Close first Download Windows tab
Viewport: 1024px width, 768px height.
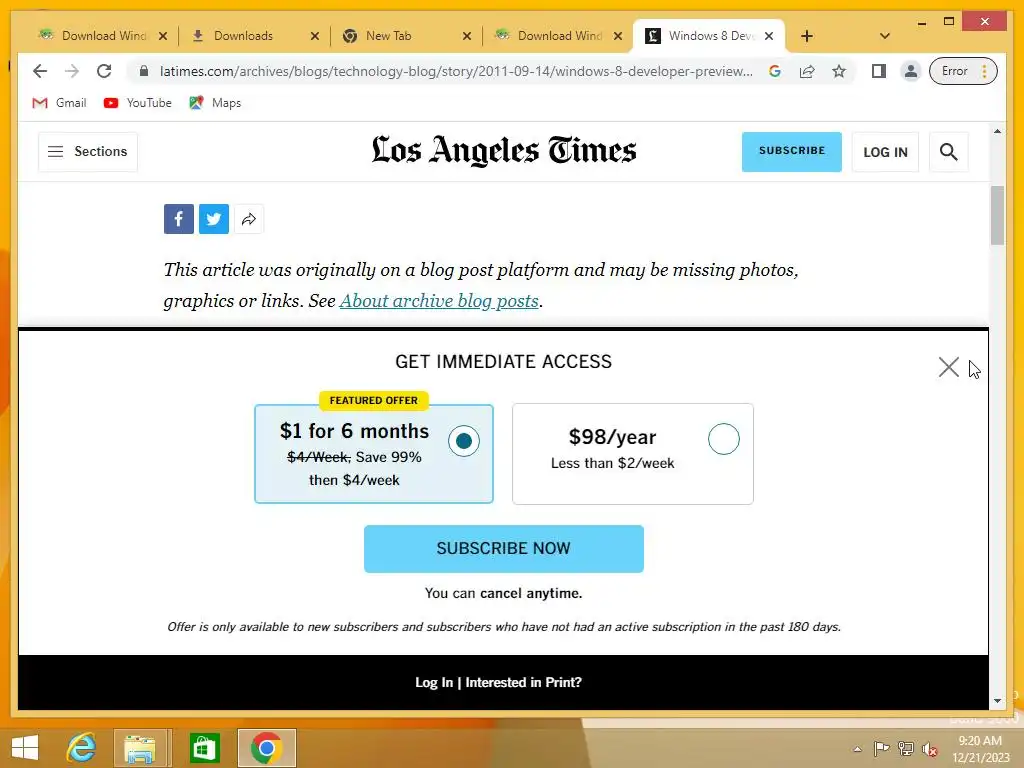pos(163,36)
